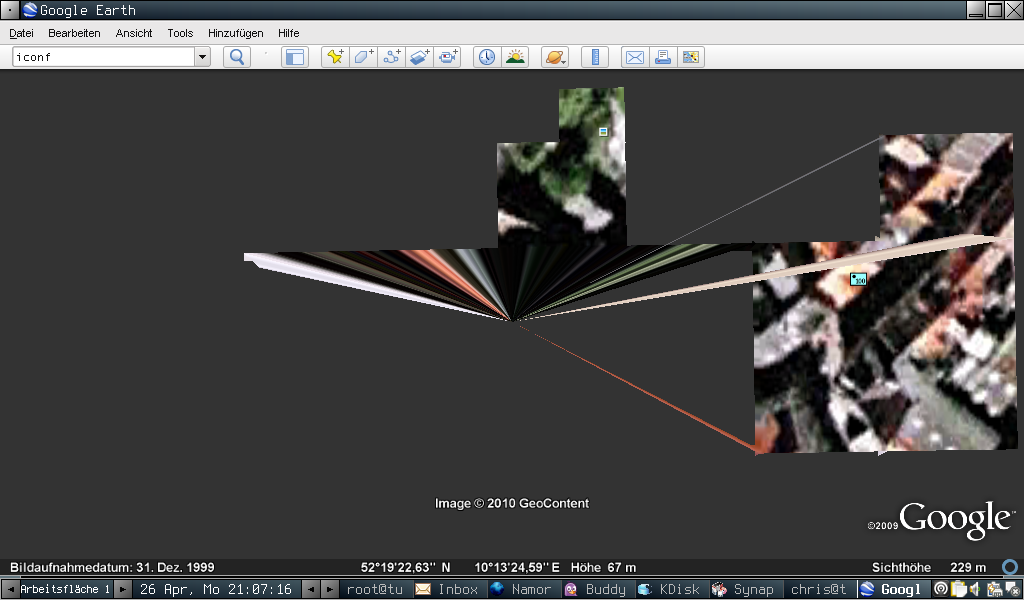
Task: Open the Bearbeiten menu
Action: [x=74, y=33]
